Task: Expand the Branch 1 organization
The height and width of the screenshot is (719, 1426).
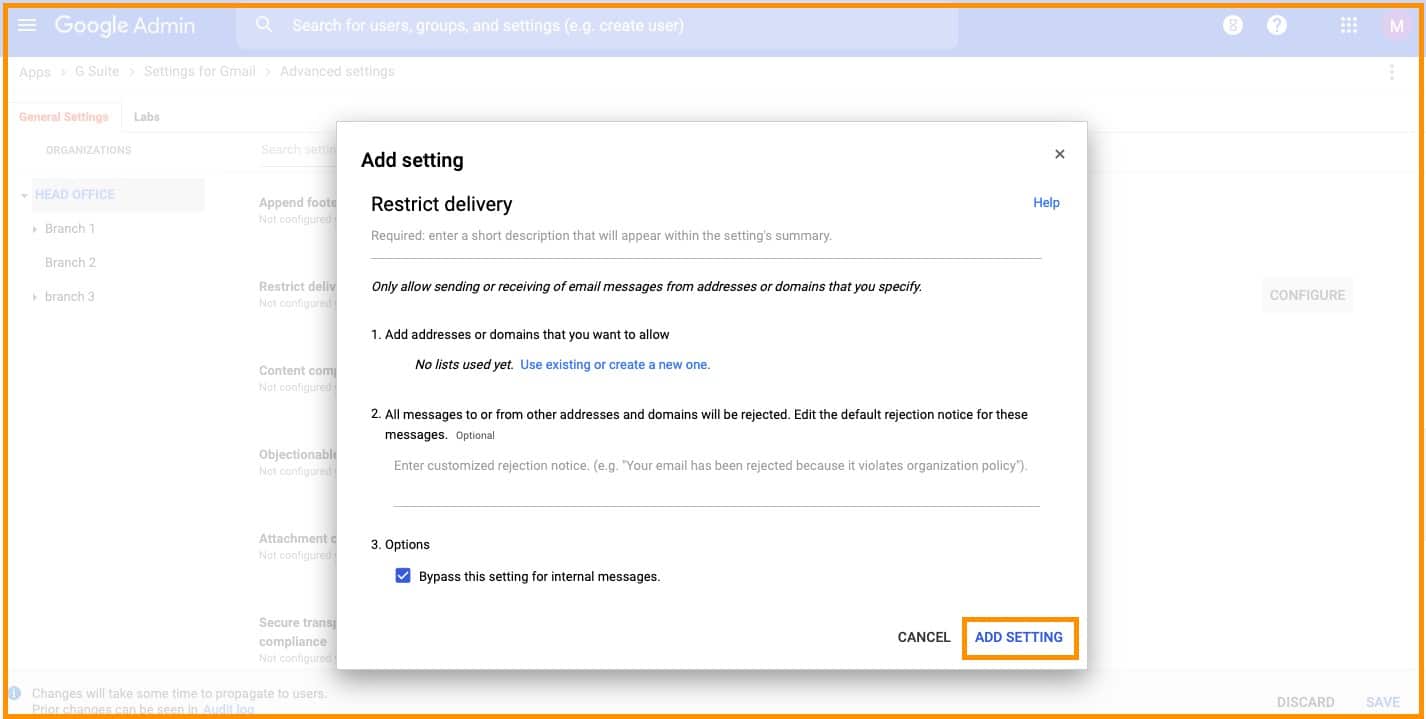Action: tap(35, 229)
